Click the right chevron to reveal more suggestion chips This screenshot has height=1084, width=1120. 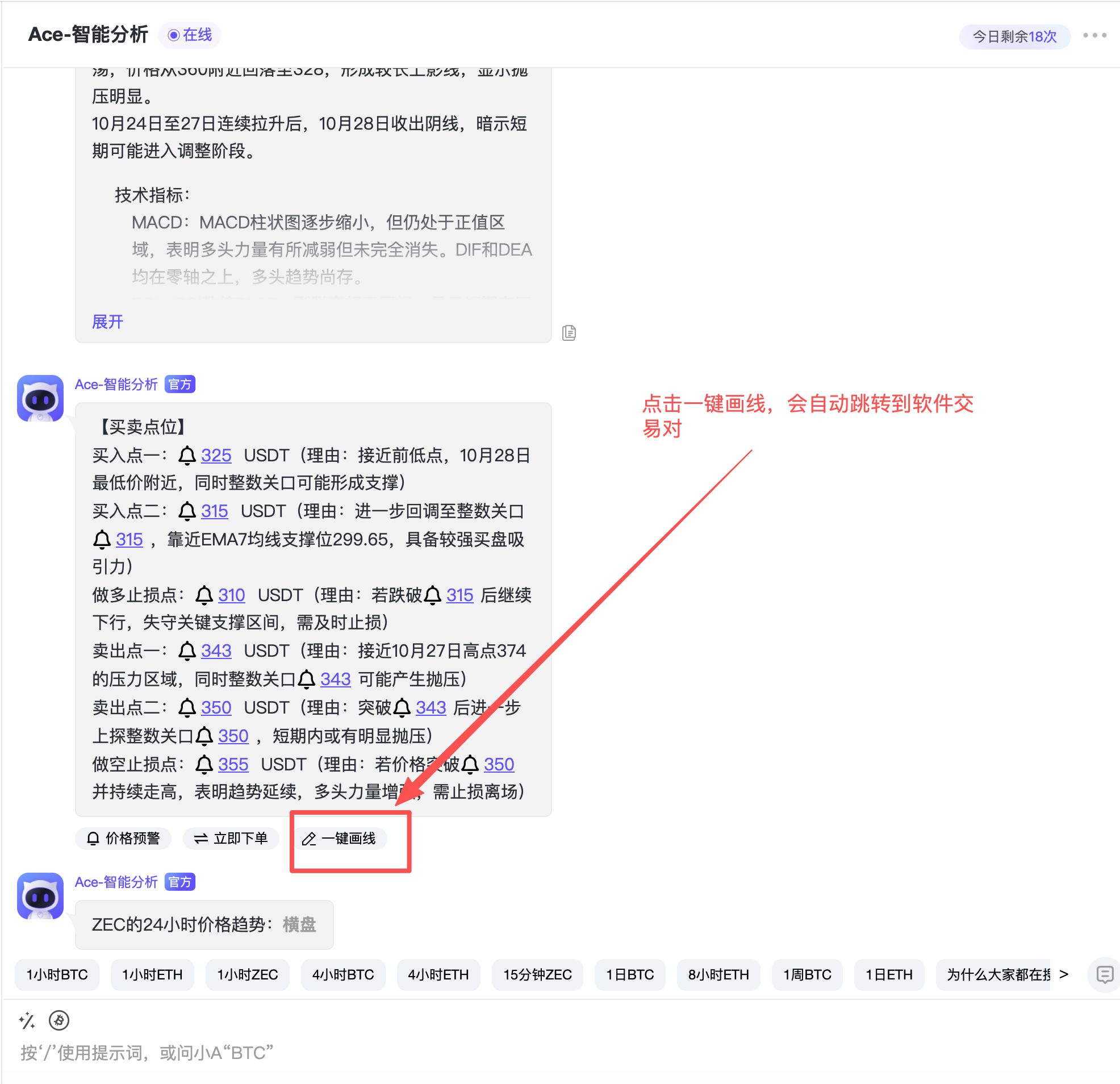tap(1064, 974)
